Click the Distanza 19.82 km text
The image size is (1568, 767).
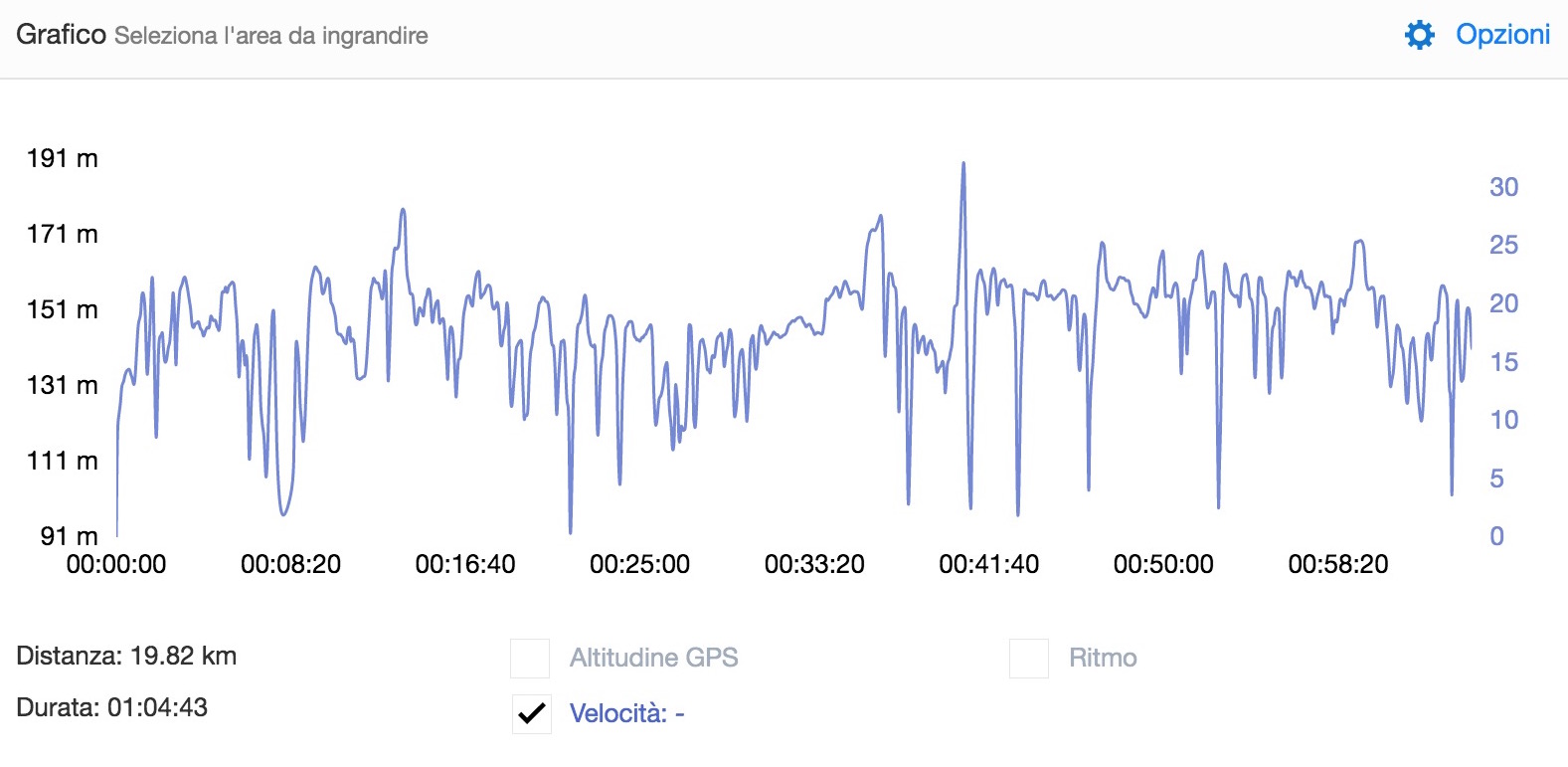126,657
